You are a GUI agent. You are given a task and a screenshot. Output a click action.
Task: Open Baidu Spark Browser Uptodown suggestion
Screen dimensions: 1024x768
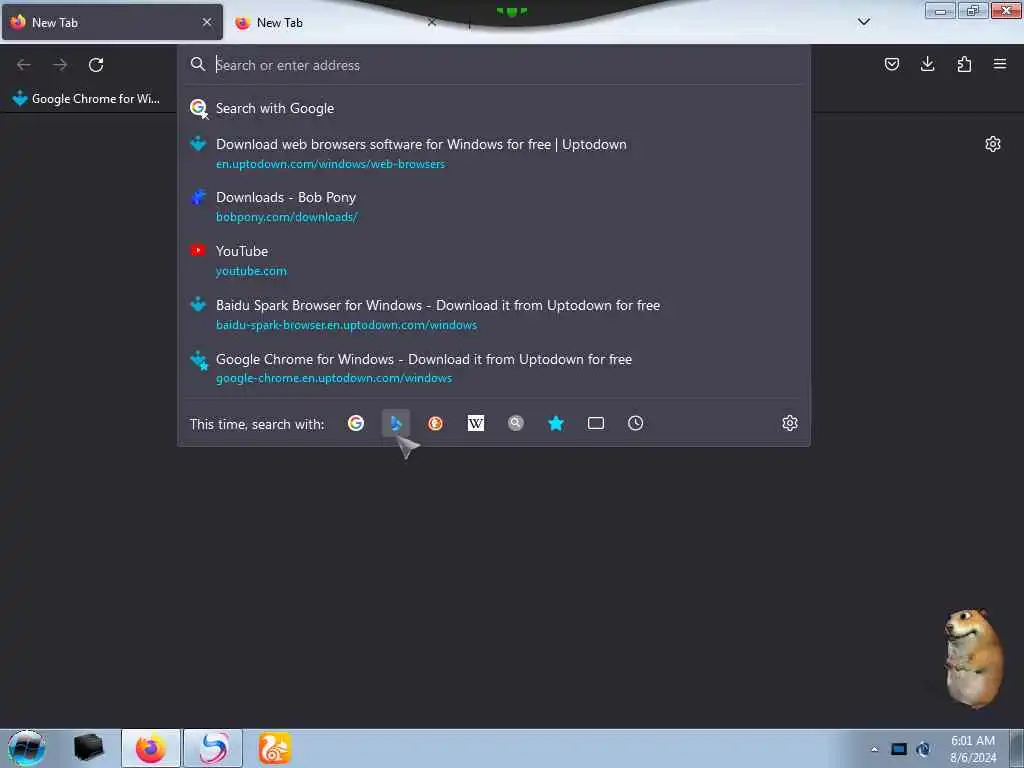click(x=494, y=314)
